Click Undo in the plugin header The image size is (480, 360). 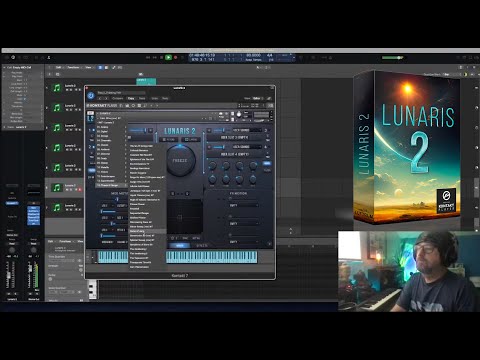tap(155, 98)
